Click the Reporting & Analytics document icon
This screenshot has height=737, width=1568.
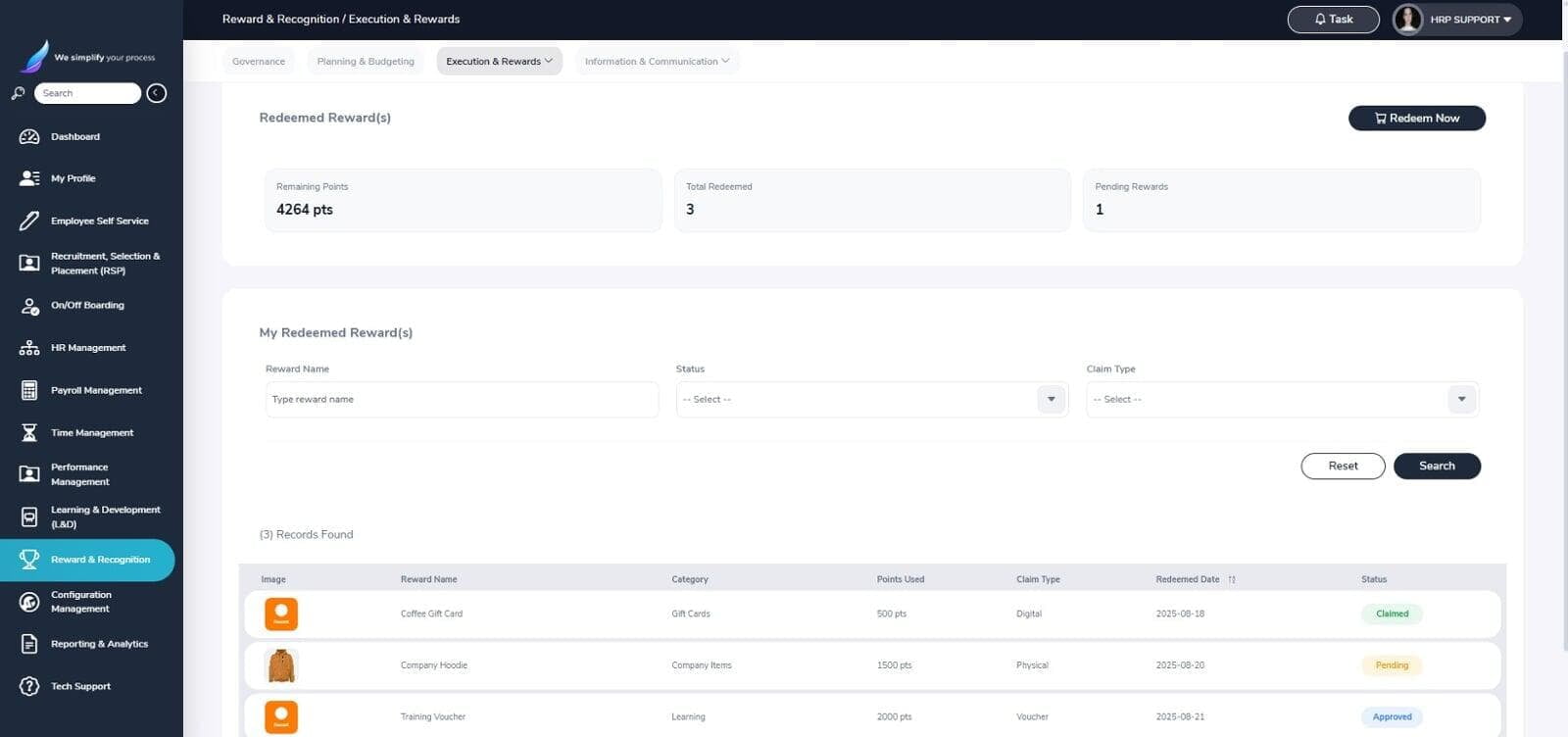[x=29, y=644]
